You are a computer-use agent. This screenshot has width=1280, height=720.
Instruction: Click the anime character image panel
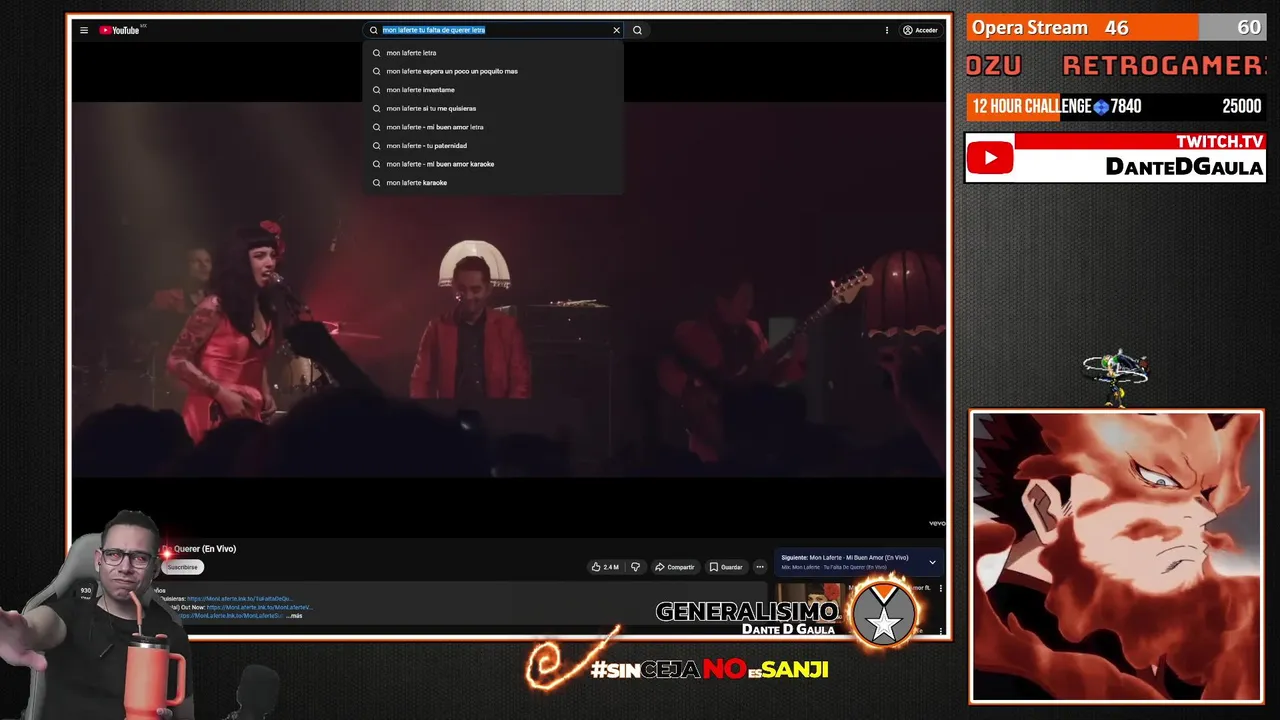click(x=1116, y=556)
